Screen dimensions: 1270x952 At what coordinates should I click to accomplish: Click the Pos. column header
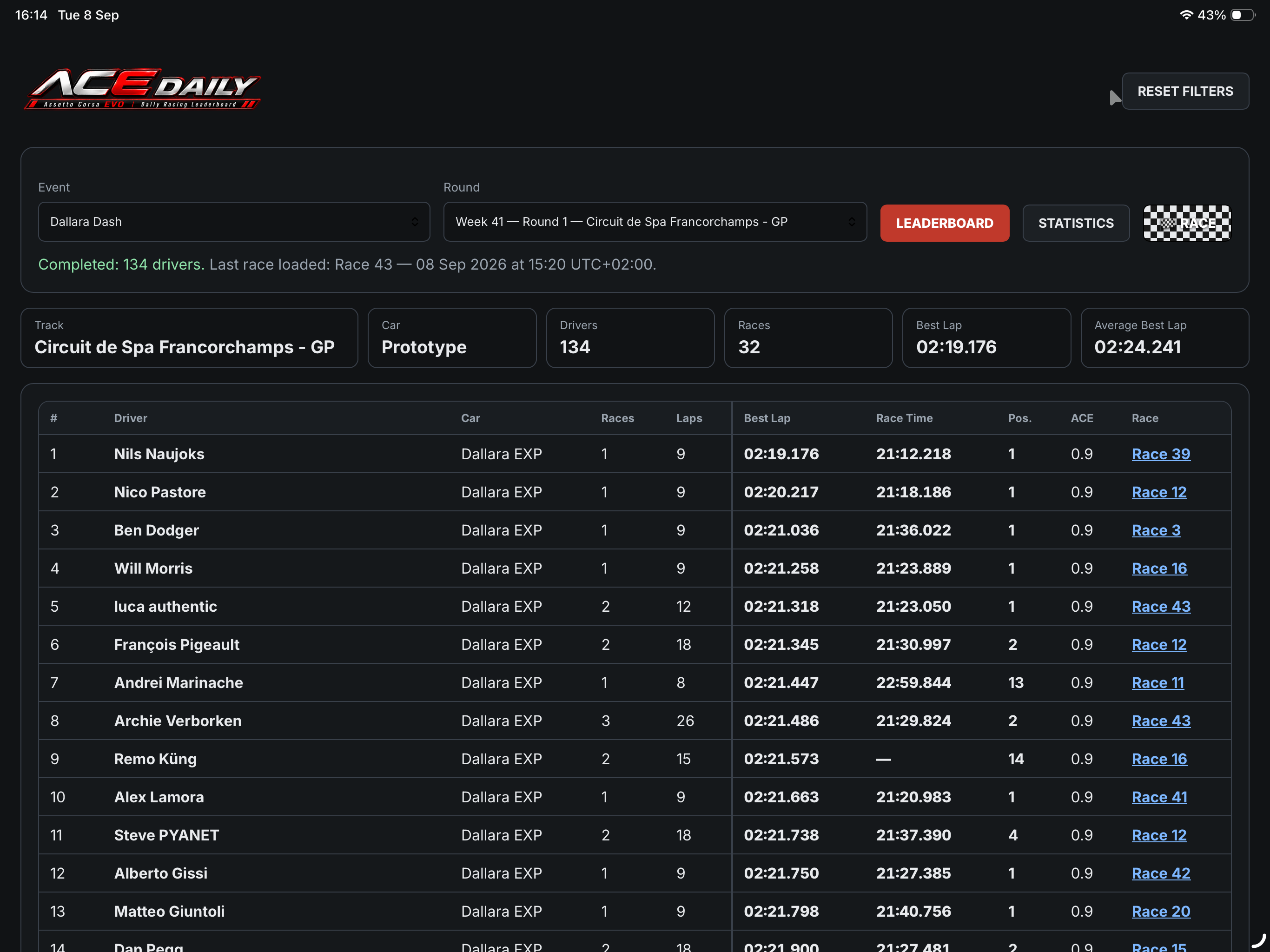tap(1020, 418)
